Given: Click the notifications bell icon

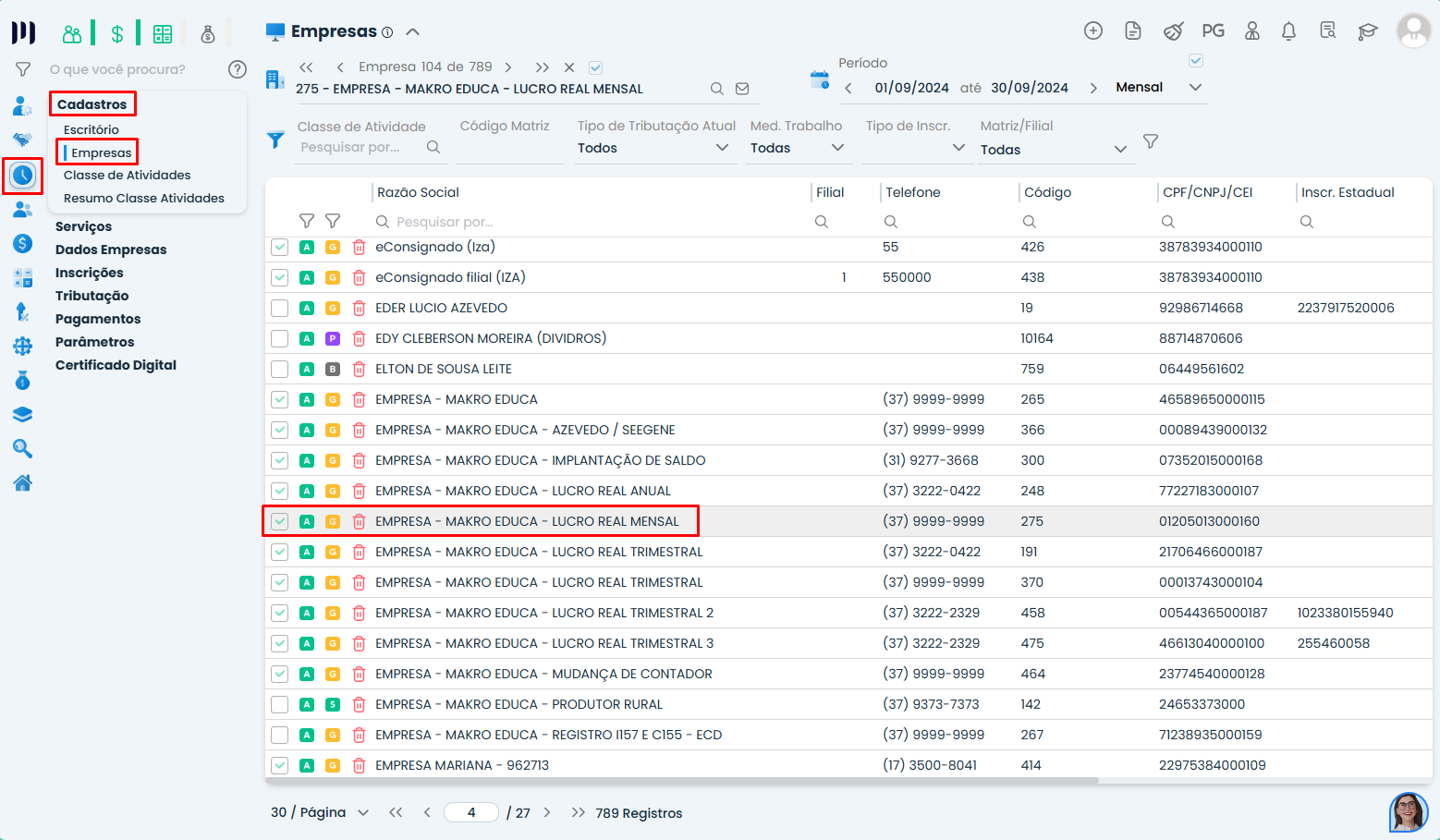Looking at the screenshot, I should click(x=1288, y=31).
